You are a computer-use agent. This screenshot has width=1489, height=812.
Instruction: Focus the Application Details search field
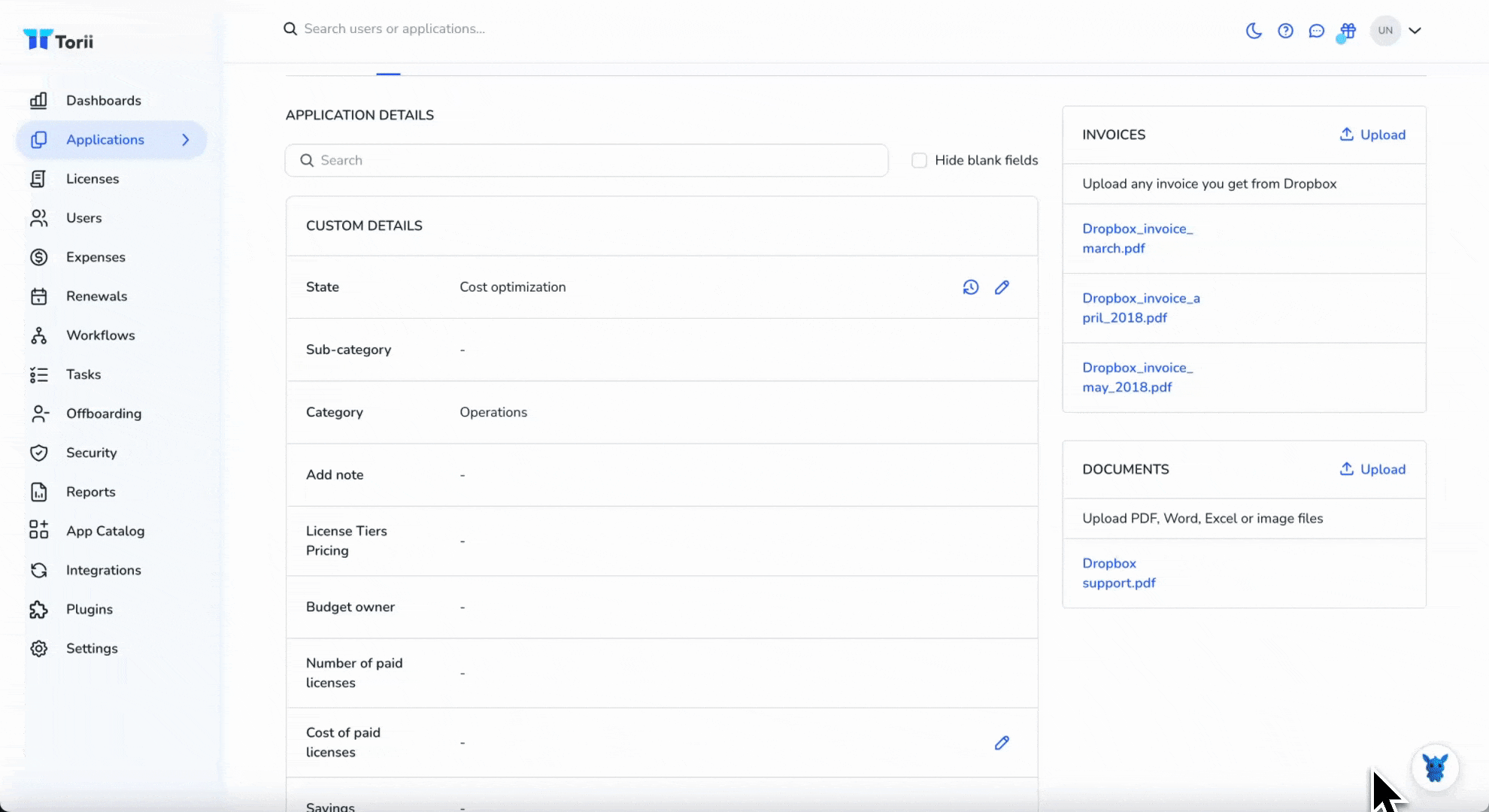[587, 160]
